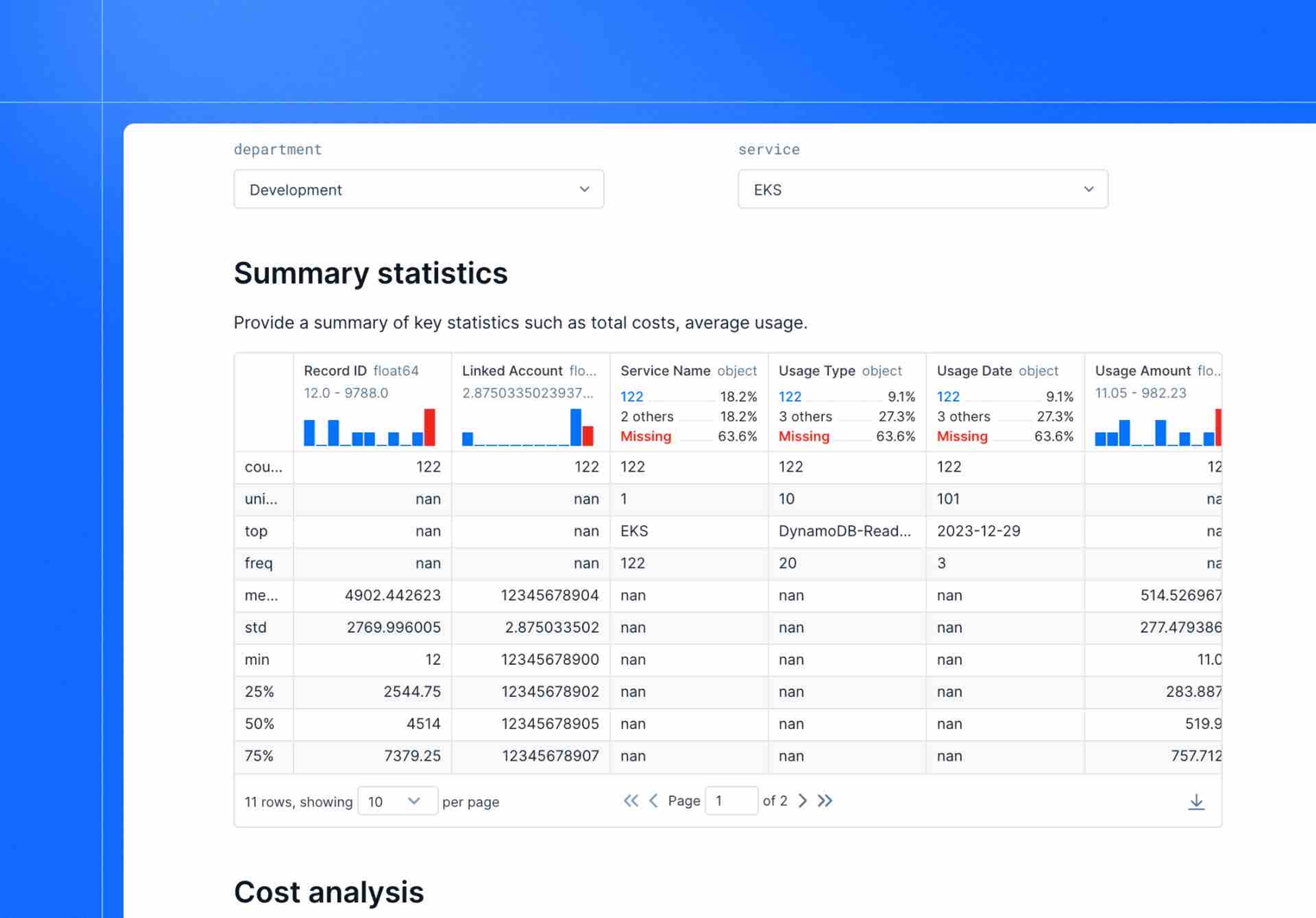1316x918 pixels.
Task: Click the DynamoDB-Read... top cell
Action: [844, 531]
